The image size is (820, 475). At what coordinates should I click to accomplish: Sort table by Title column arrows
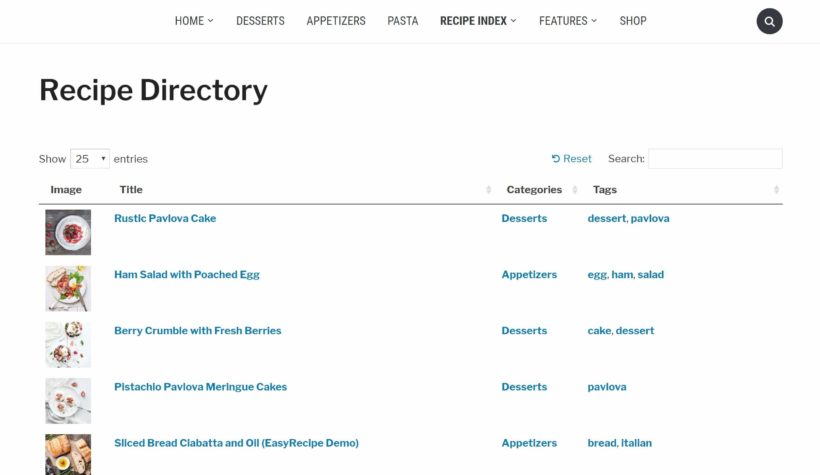click(489, 190)
